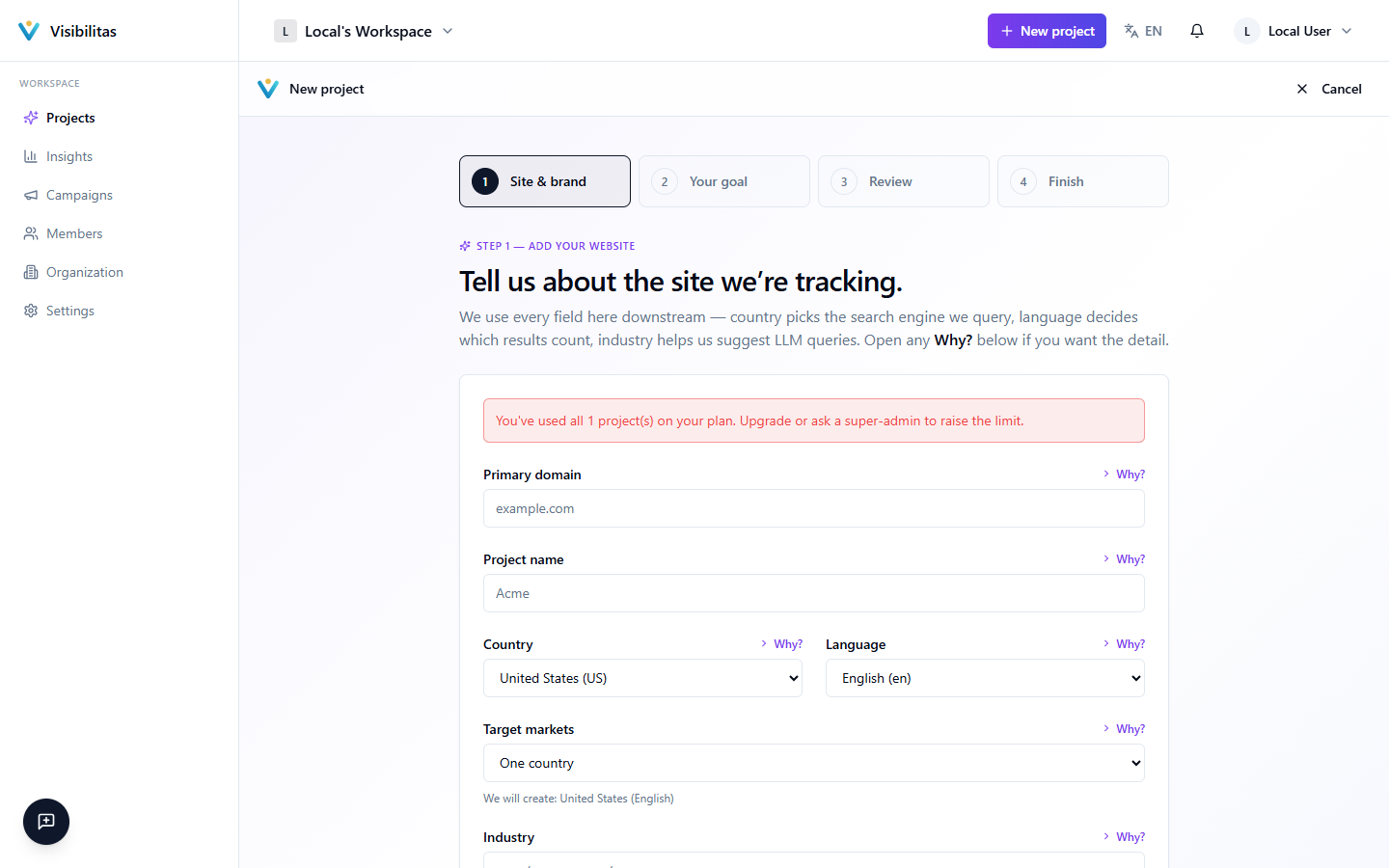Open the Country select United States (US)
This screenshot has height=868, width=1389.
pos(642,678)
